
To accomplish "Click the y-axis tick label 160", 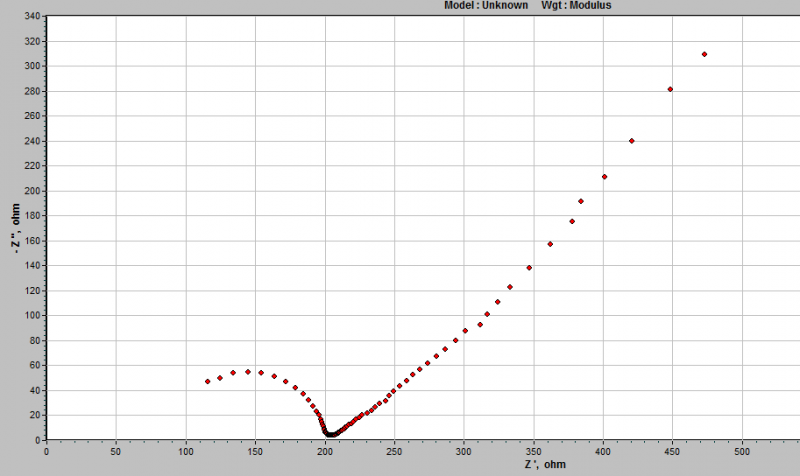I will 32,241.
